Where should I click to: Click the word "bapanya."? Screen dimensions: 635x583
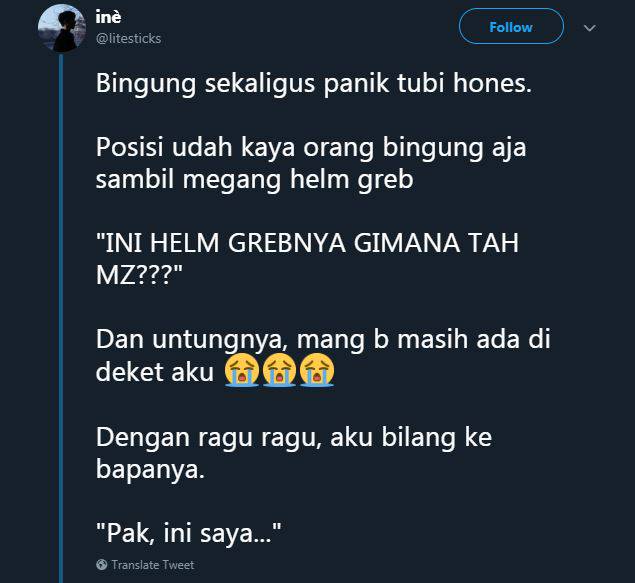coord(150,470)
